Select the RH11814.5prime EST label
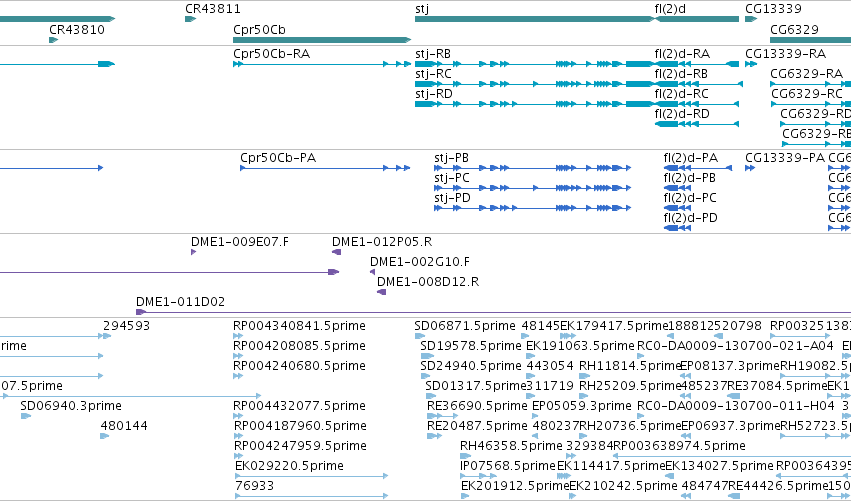 coord(630,366)
